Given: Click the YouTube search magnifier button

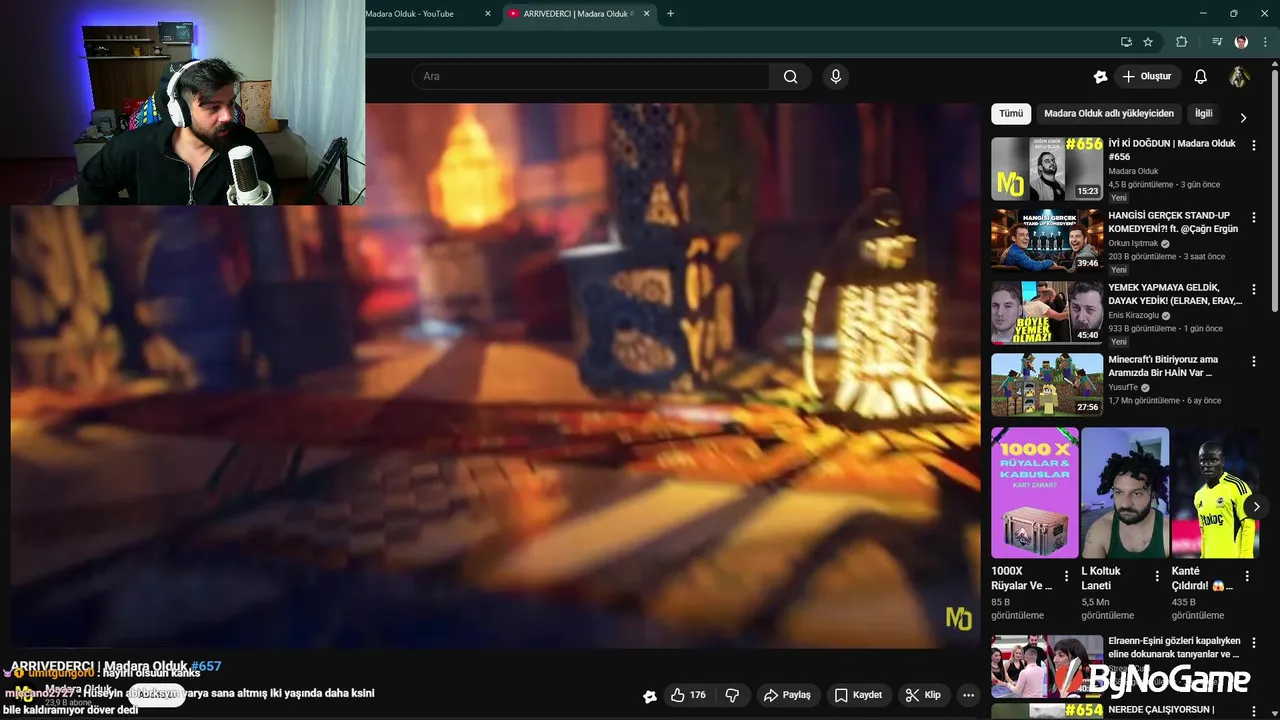Looking at the screenshot, I should point(790,77).
